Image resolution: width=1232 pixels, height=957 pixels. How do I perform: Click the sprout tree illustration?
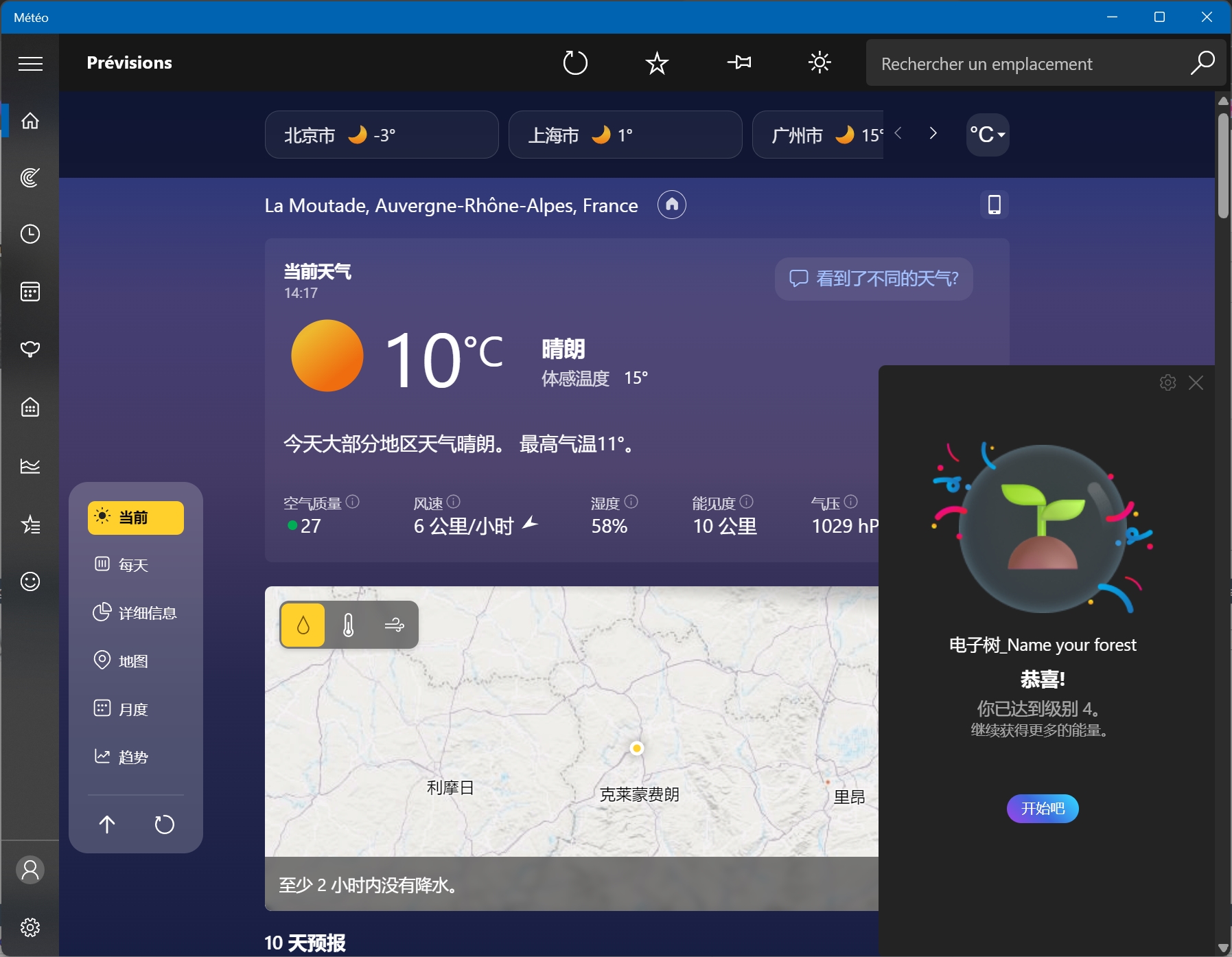(x=1043, y=528)
